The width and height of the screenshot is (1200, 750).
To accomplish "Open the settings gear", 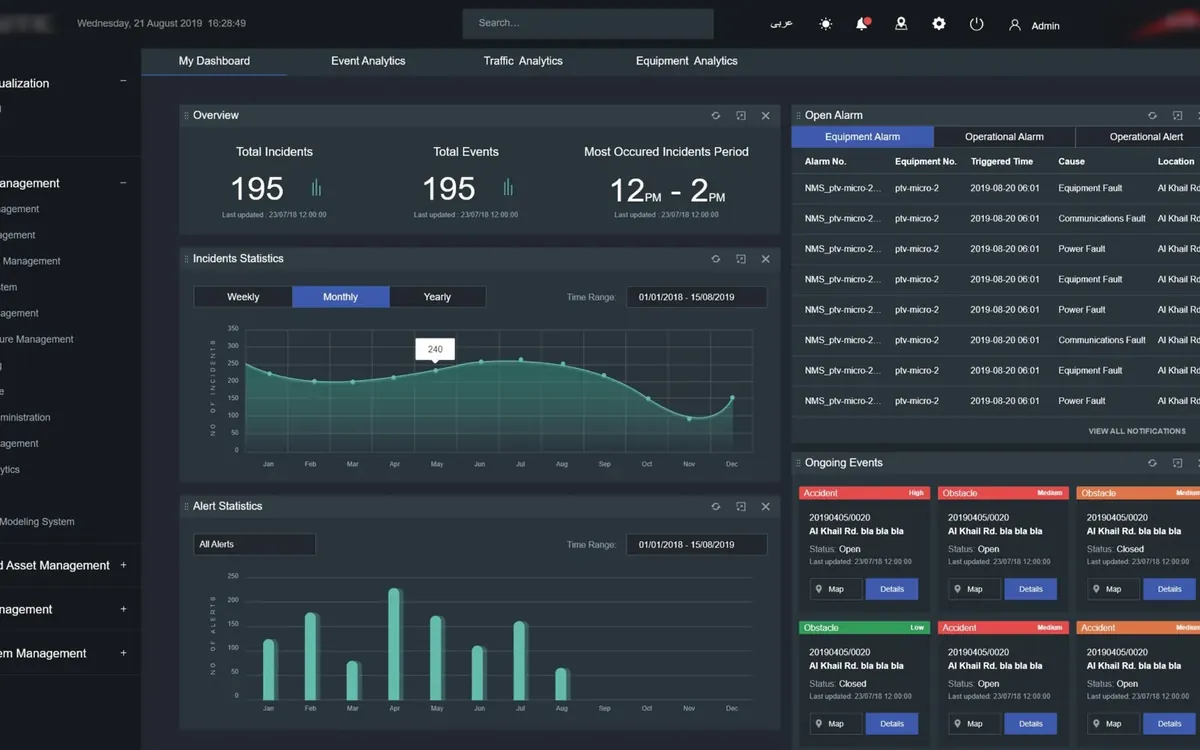I will pos(939,24).
